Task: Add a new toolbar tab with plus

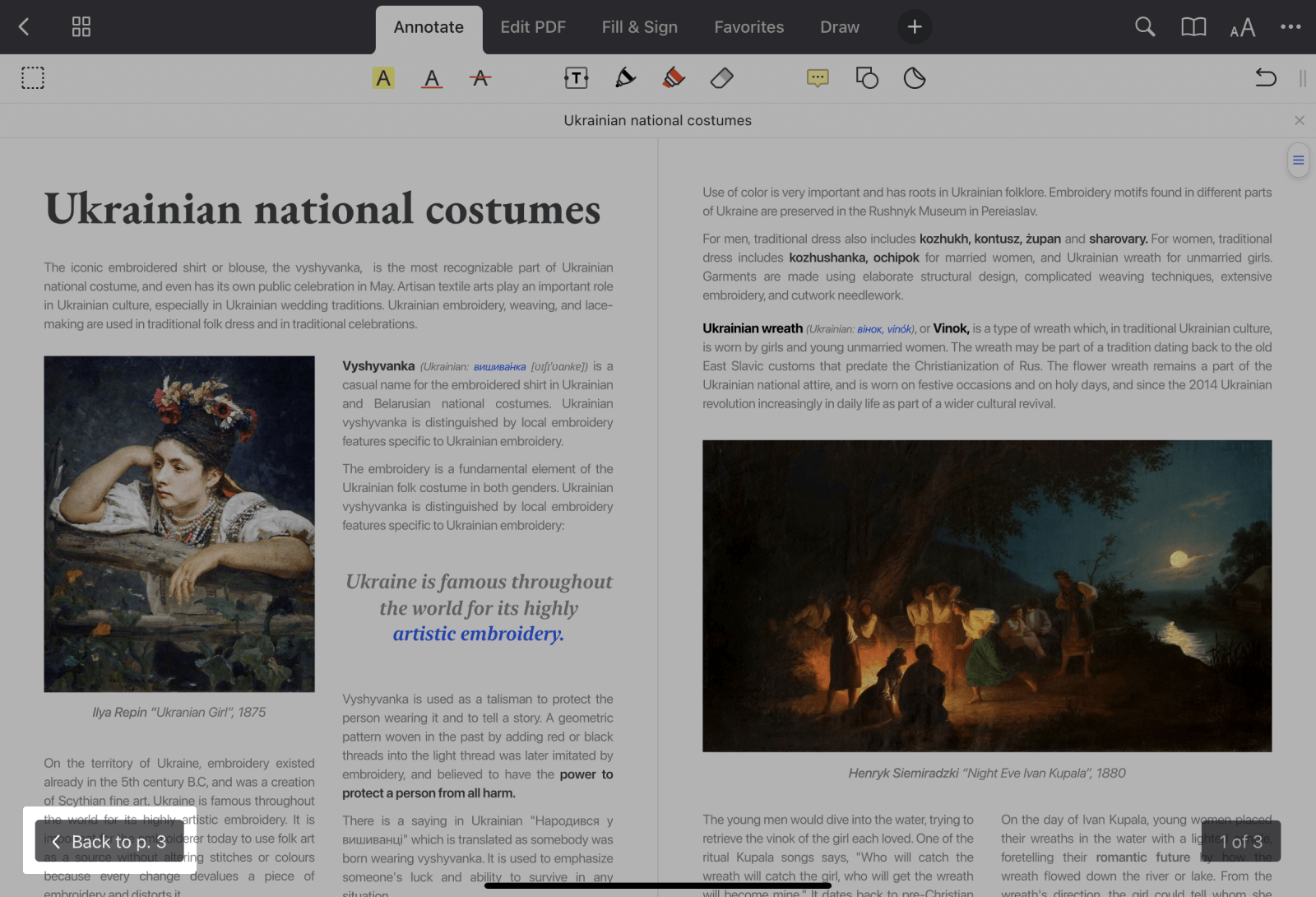Action: click(x=915, y=27)
